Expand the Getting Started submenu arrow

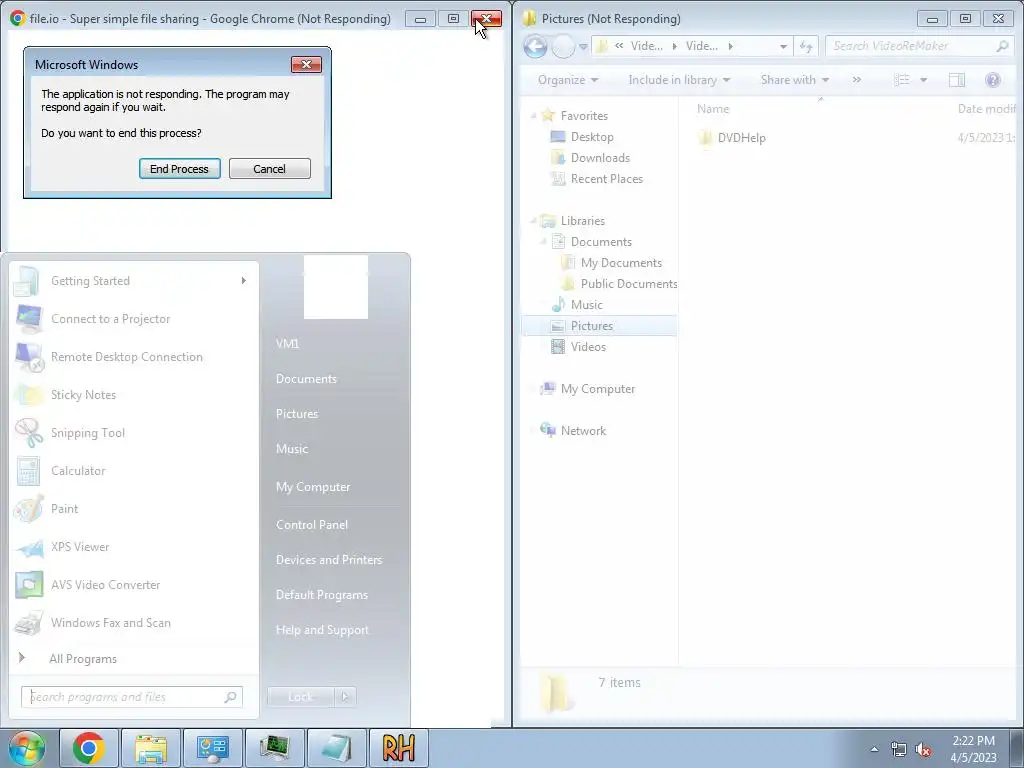pyautogui.click(x=244, y=281)
